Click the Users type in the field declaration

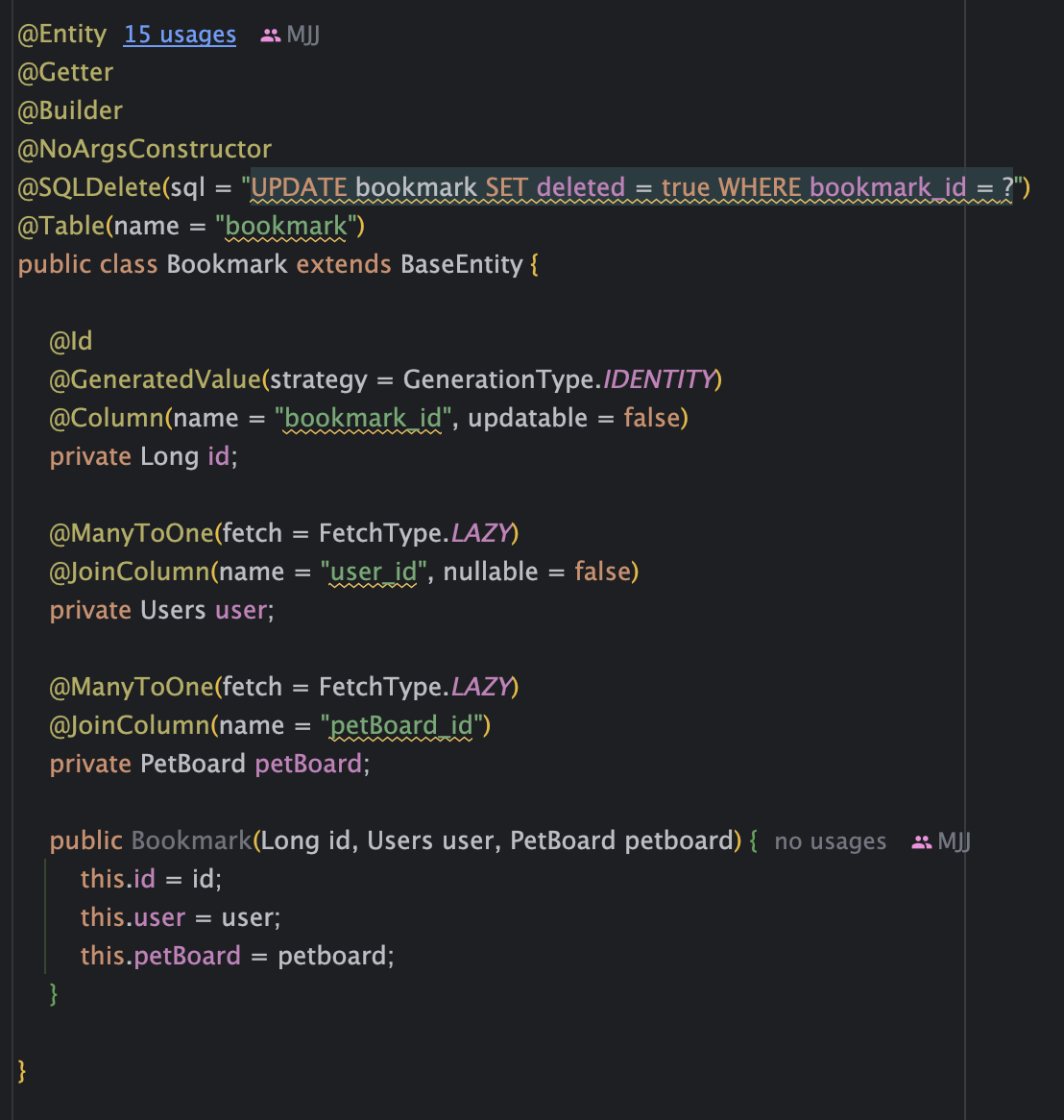tap(173, 610)
